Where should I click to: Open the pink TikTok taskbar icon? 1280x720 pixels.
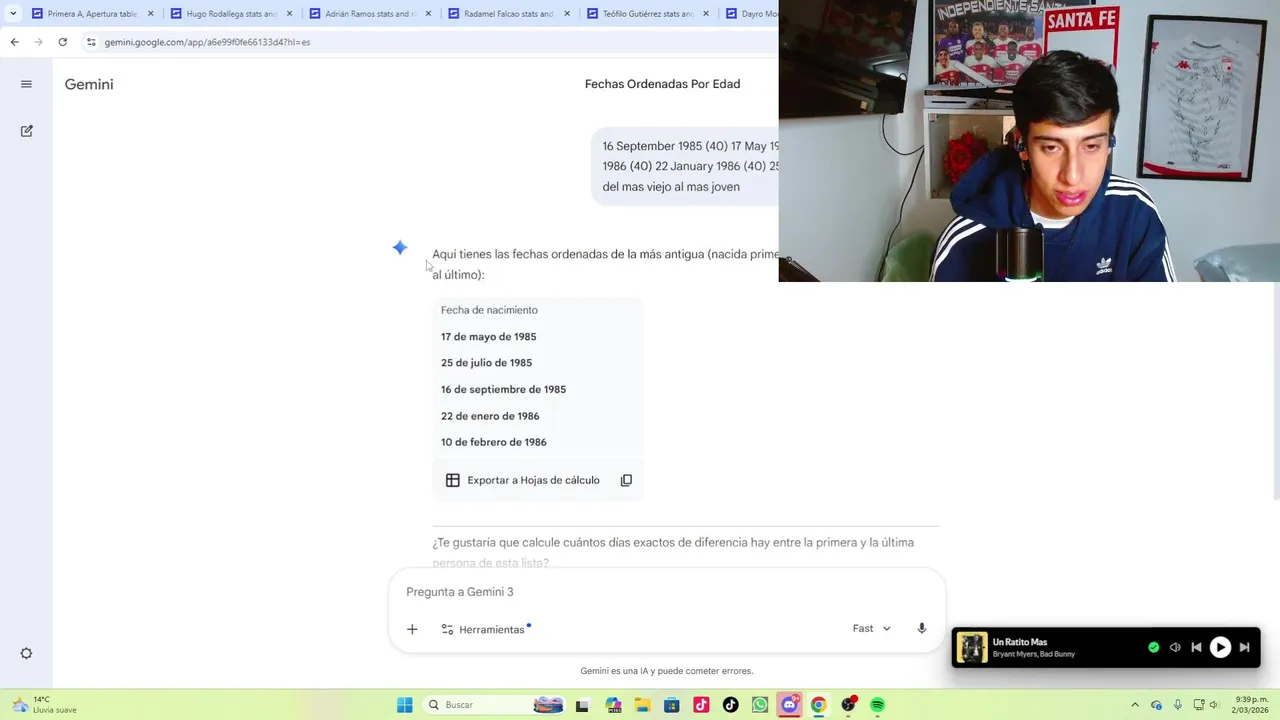click(701, 705)
